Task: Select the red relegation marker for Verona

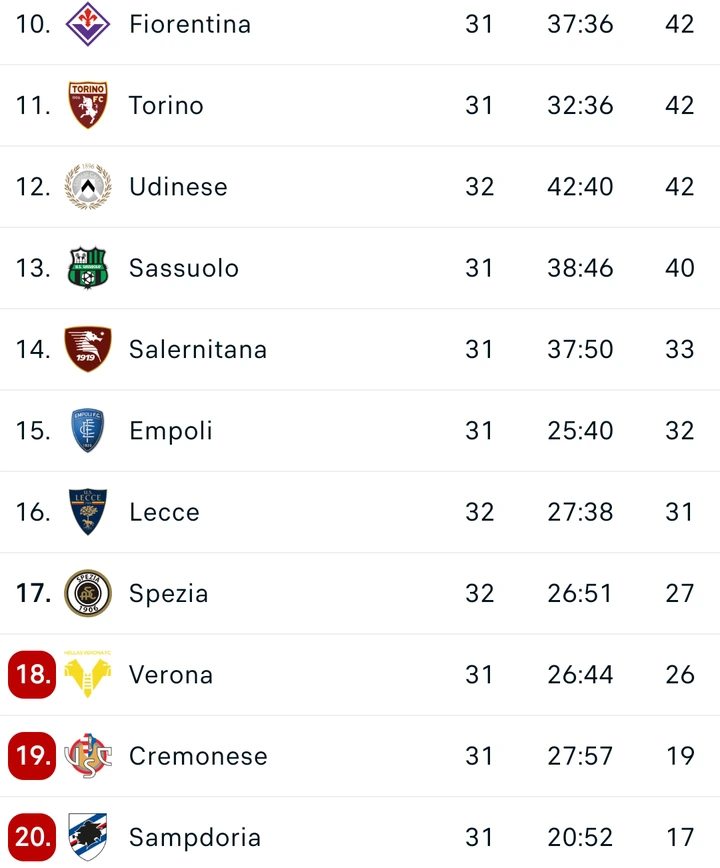Action: coord(32,674)
